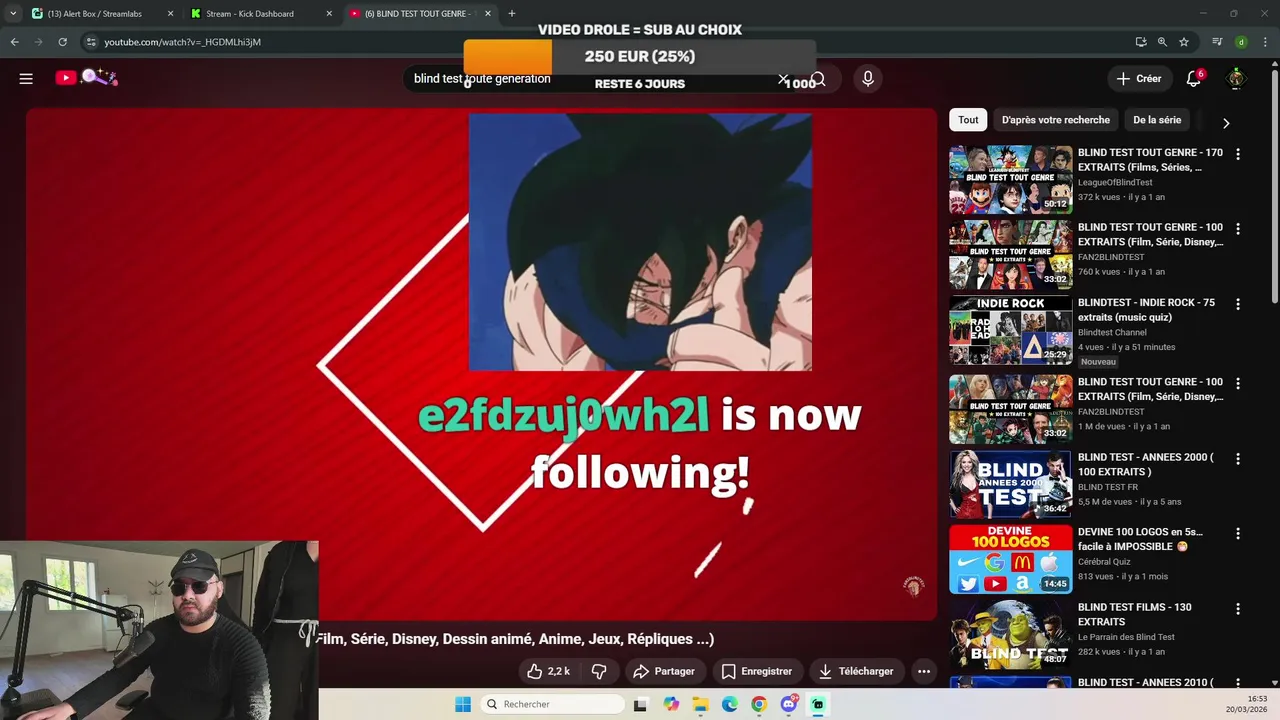
Task: Open Cérébral Quiz channel link
Action: pos(1109,561)
